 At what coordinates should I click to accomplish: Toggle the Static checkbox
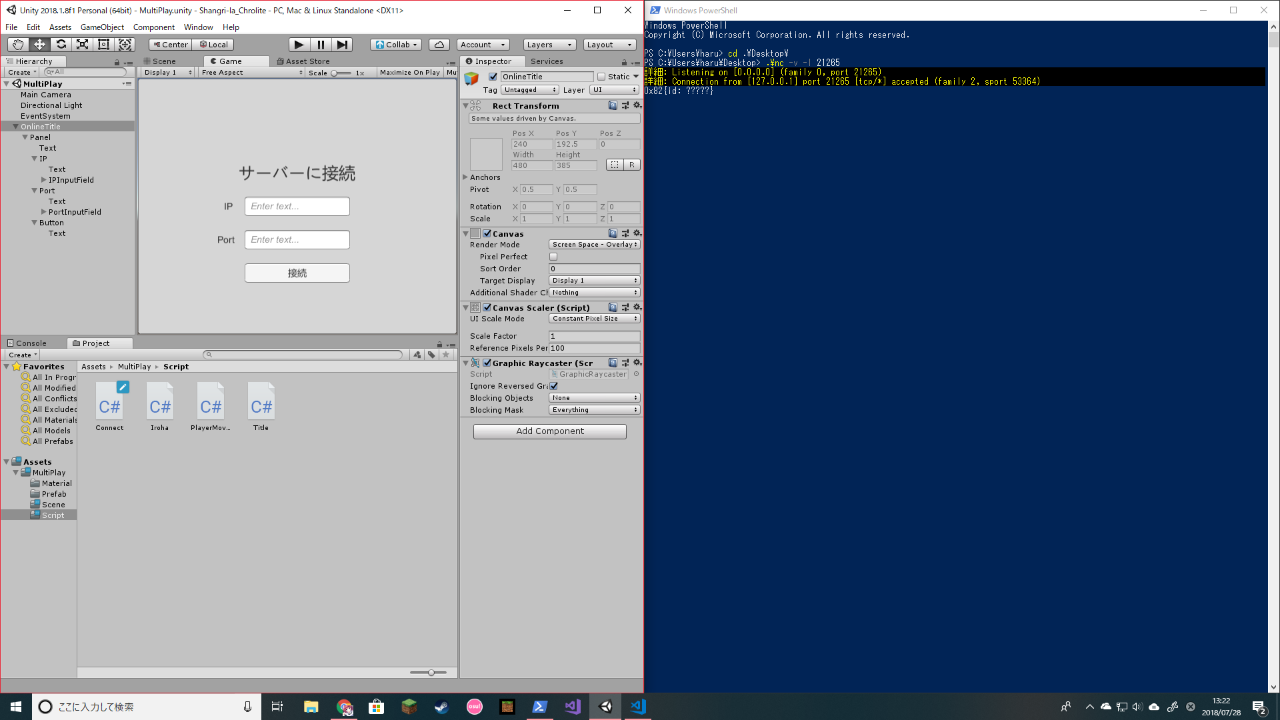coord(601,77)
